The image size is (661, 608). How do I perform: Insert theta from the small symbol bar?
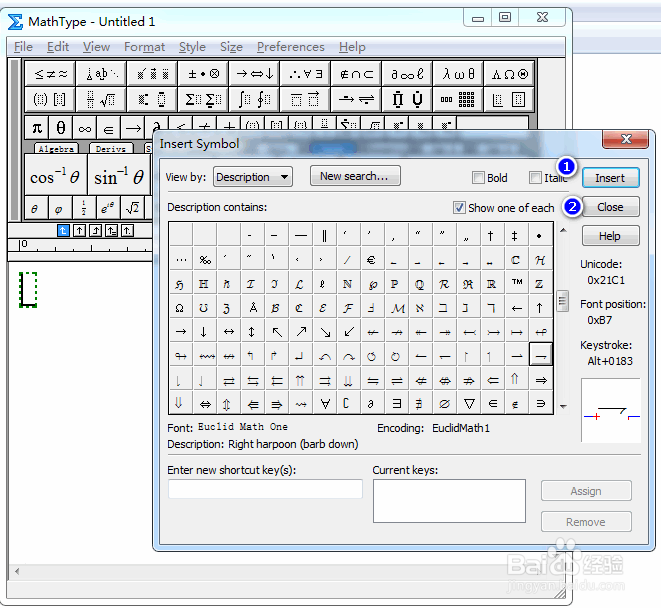(61, 128)
